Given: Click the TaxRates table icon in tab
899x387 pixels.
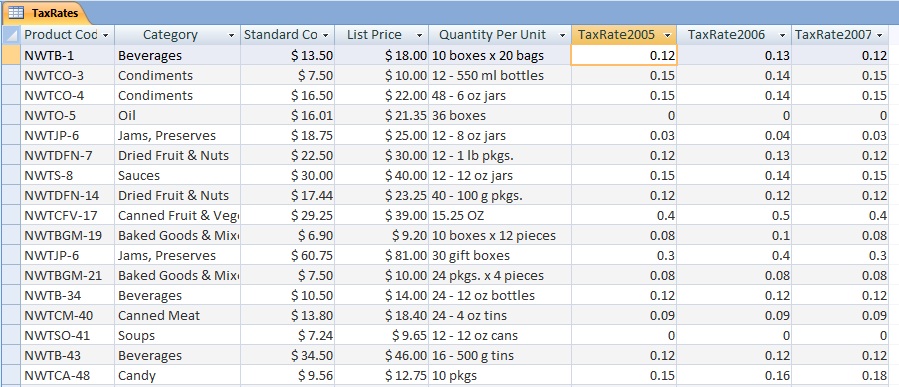Looking at the screenshot, I should (x=16, y=12).
